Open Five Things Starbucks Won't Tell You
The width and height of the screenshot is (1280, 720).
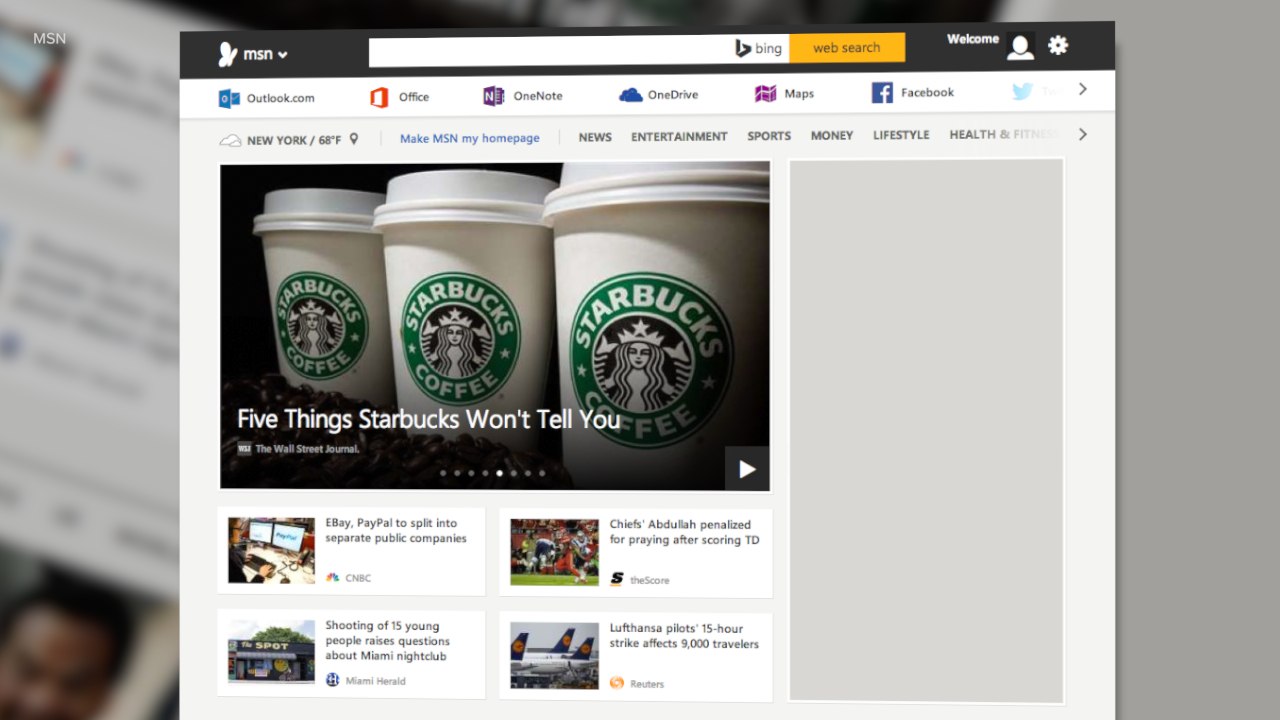(429, 420)
